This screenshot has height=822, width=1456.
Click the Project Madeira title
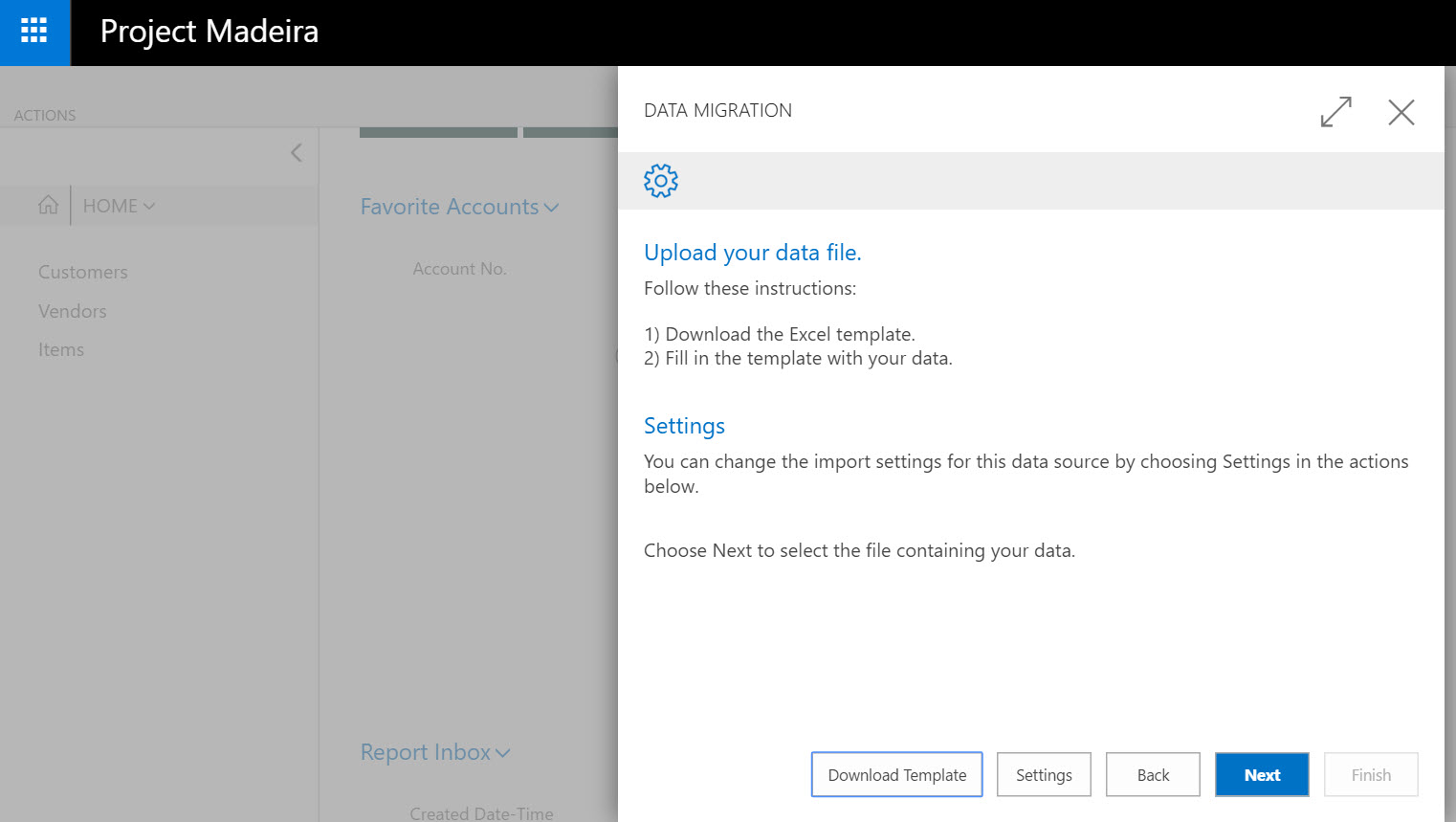pyautogui.click(x=210, y=32)
